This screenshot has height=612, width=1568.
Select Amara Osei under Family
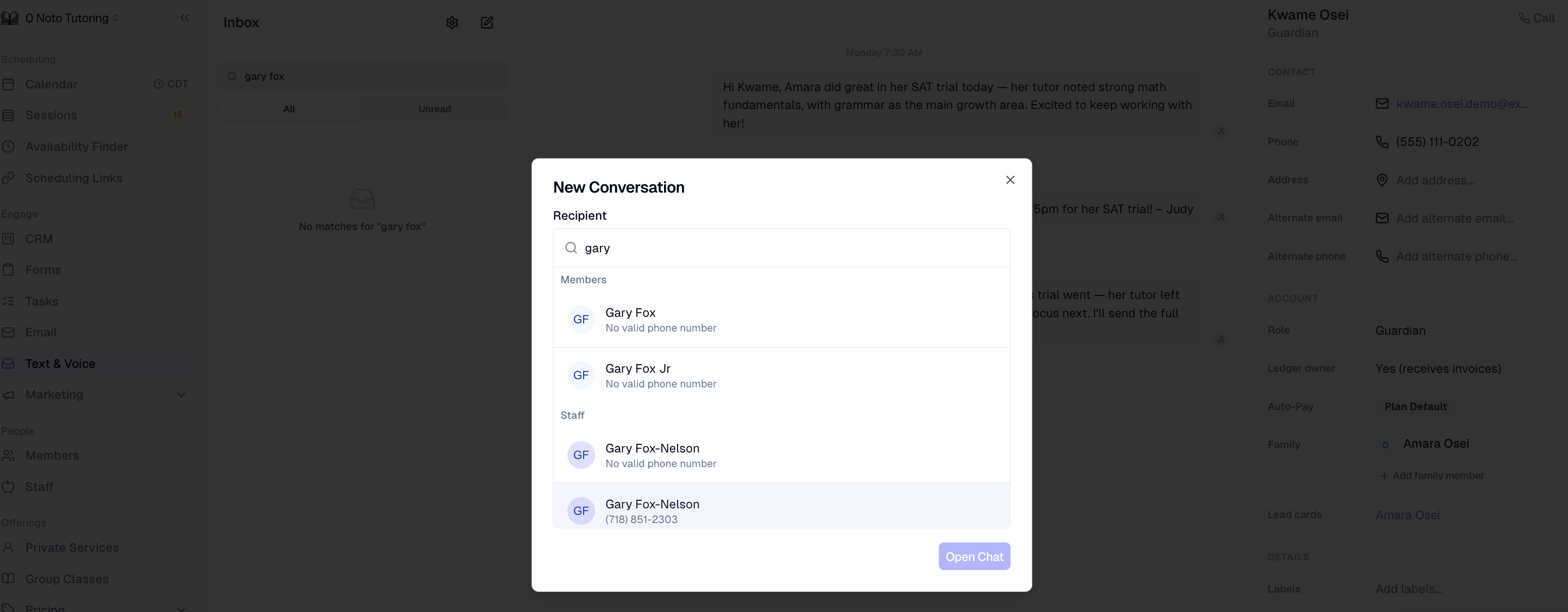[1436, 444]
